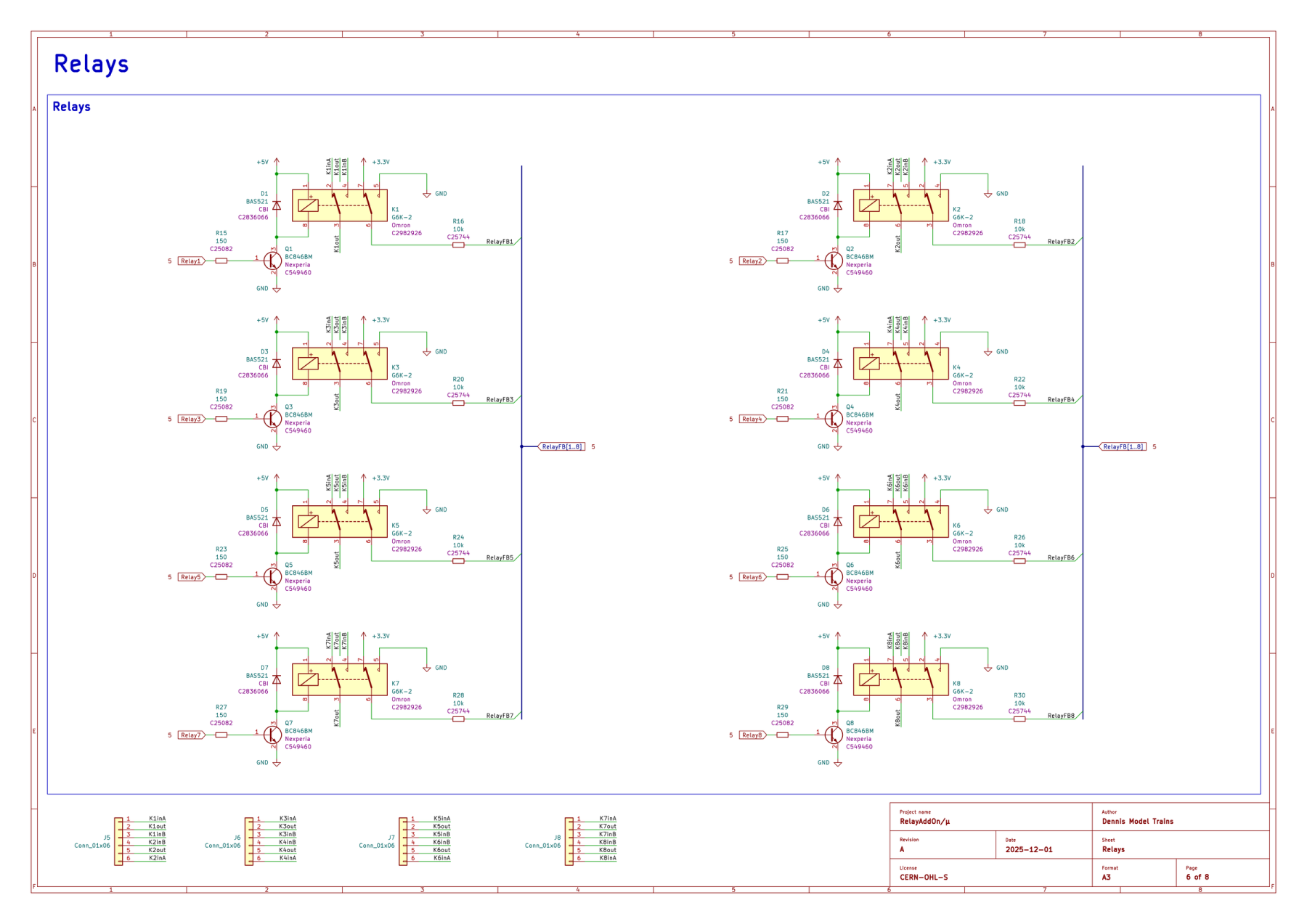Select the RelayFB5 net label
1307x924 pixels.
point(500,557)
